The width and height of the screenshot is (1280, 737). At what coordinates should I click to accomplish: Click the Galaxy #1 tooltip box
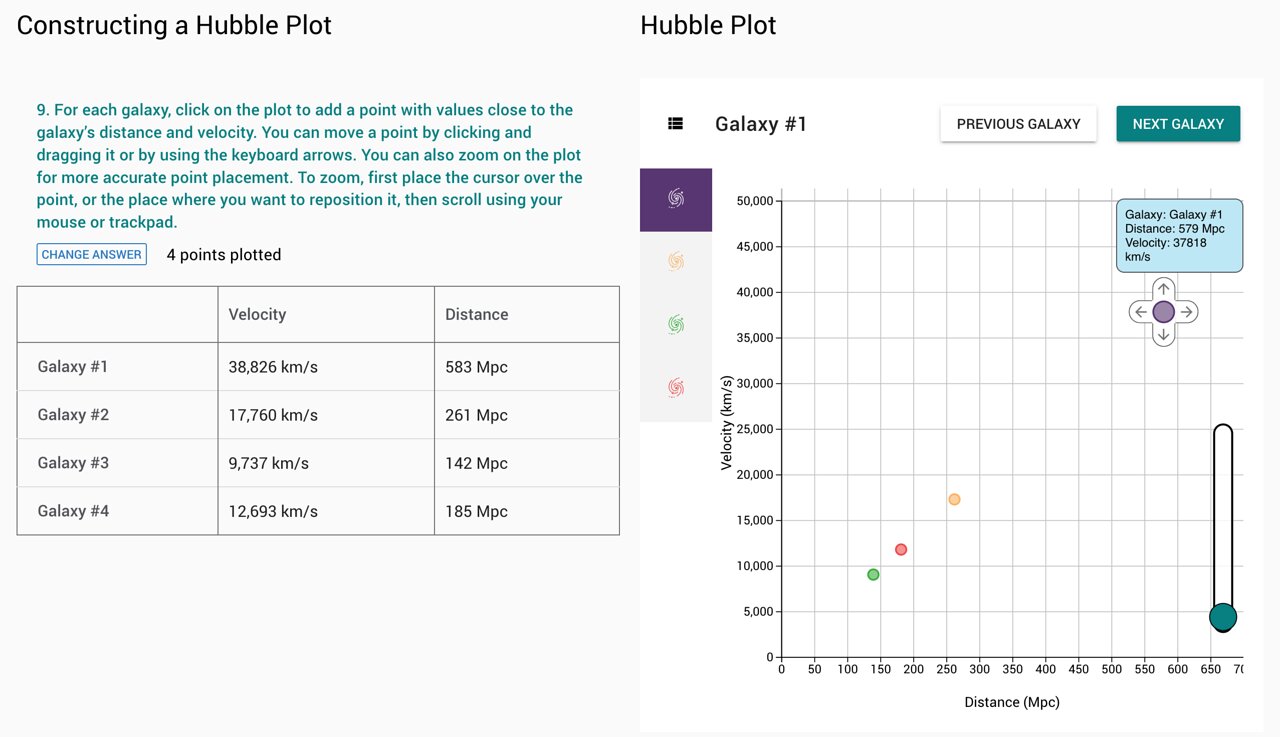(x=1179, y=235)
